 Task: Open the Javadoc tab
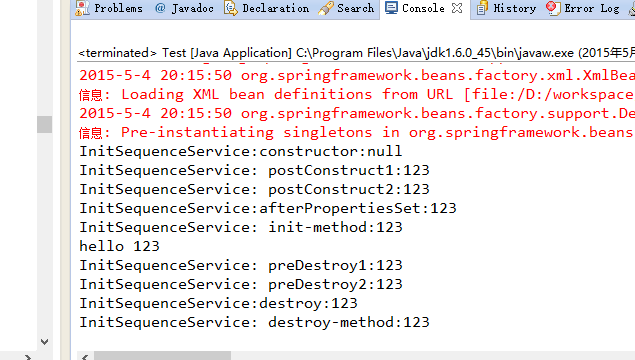pyautogui.click(x=184, y=8)
